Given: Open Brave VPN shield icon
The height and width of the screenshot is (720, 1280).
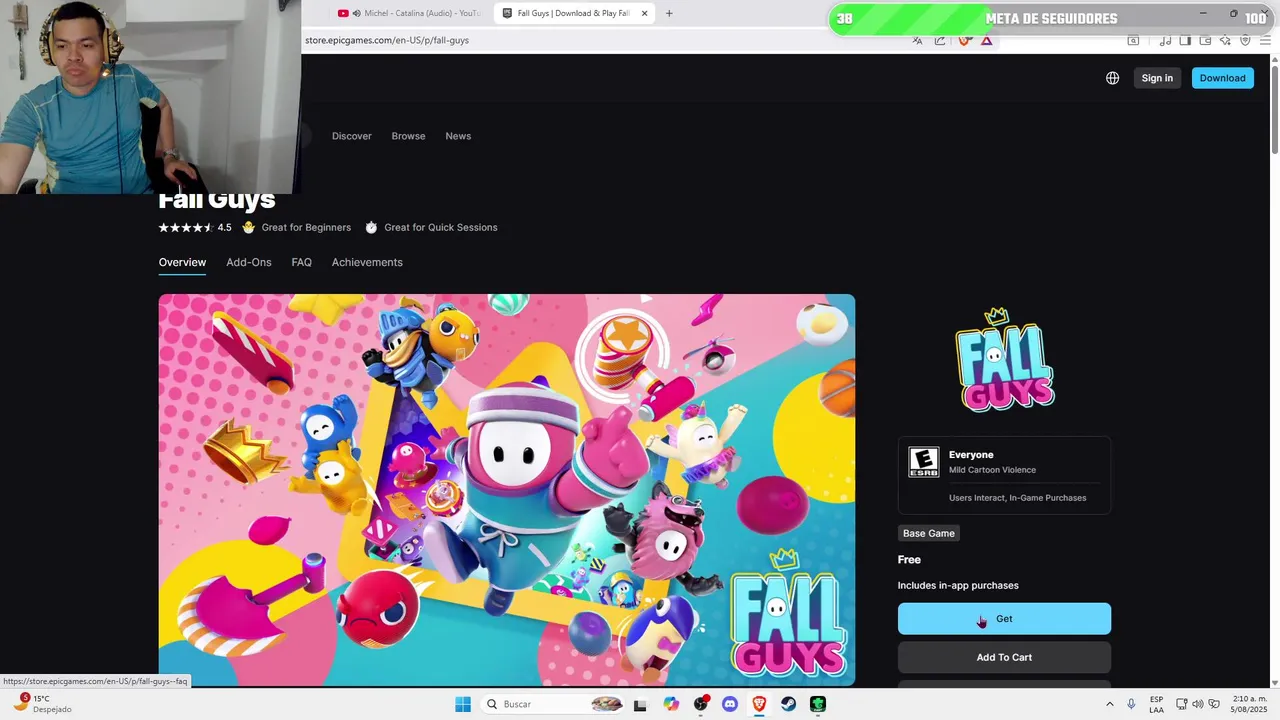Looking at the screenshot, I should coord(1245,40).
